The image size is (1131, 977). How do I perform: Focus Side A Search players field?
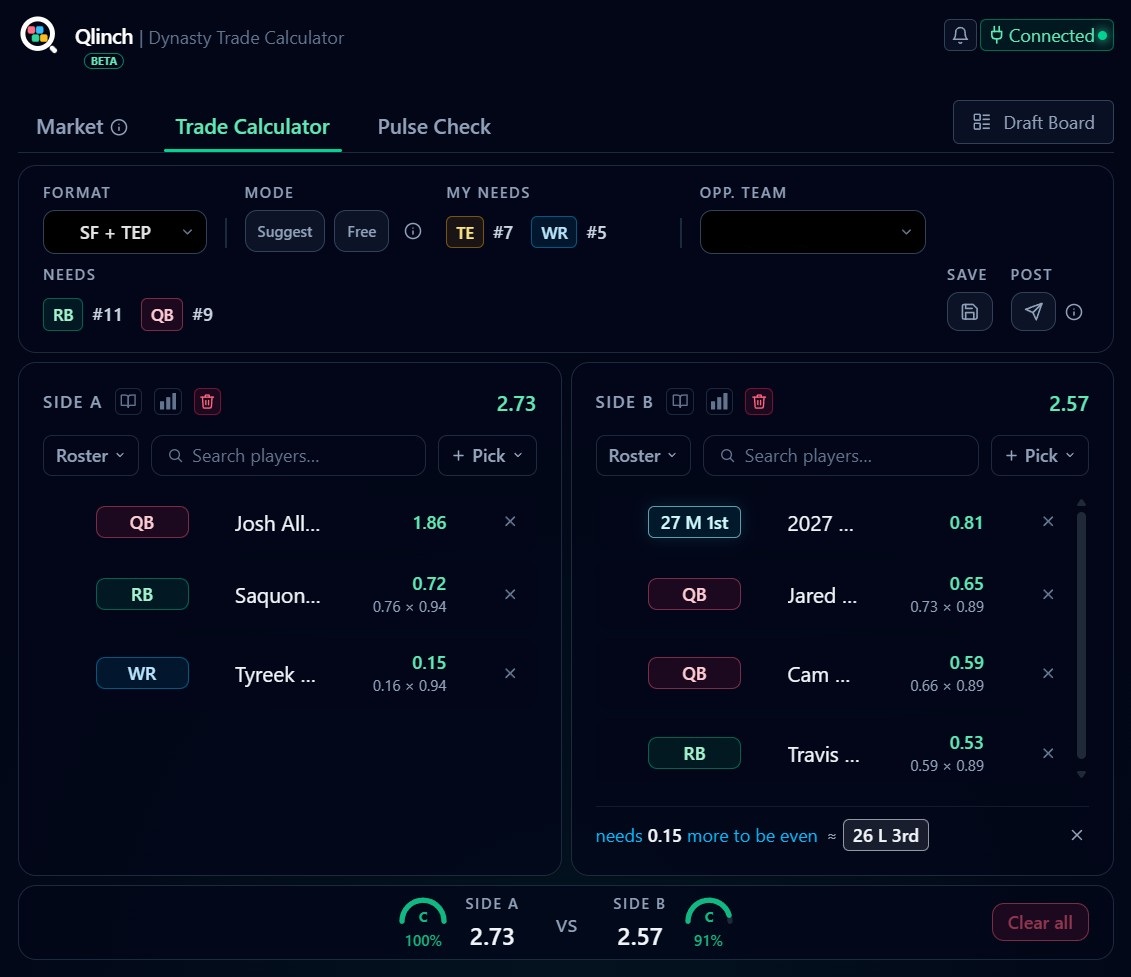click(289, 456)
